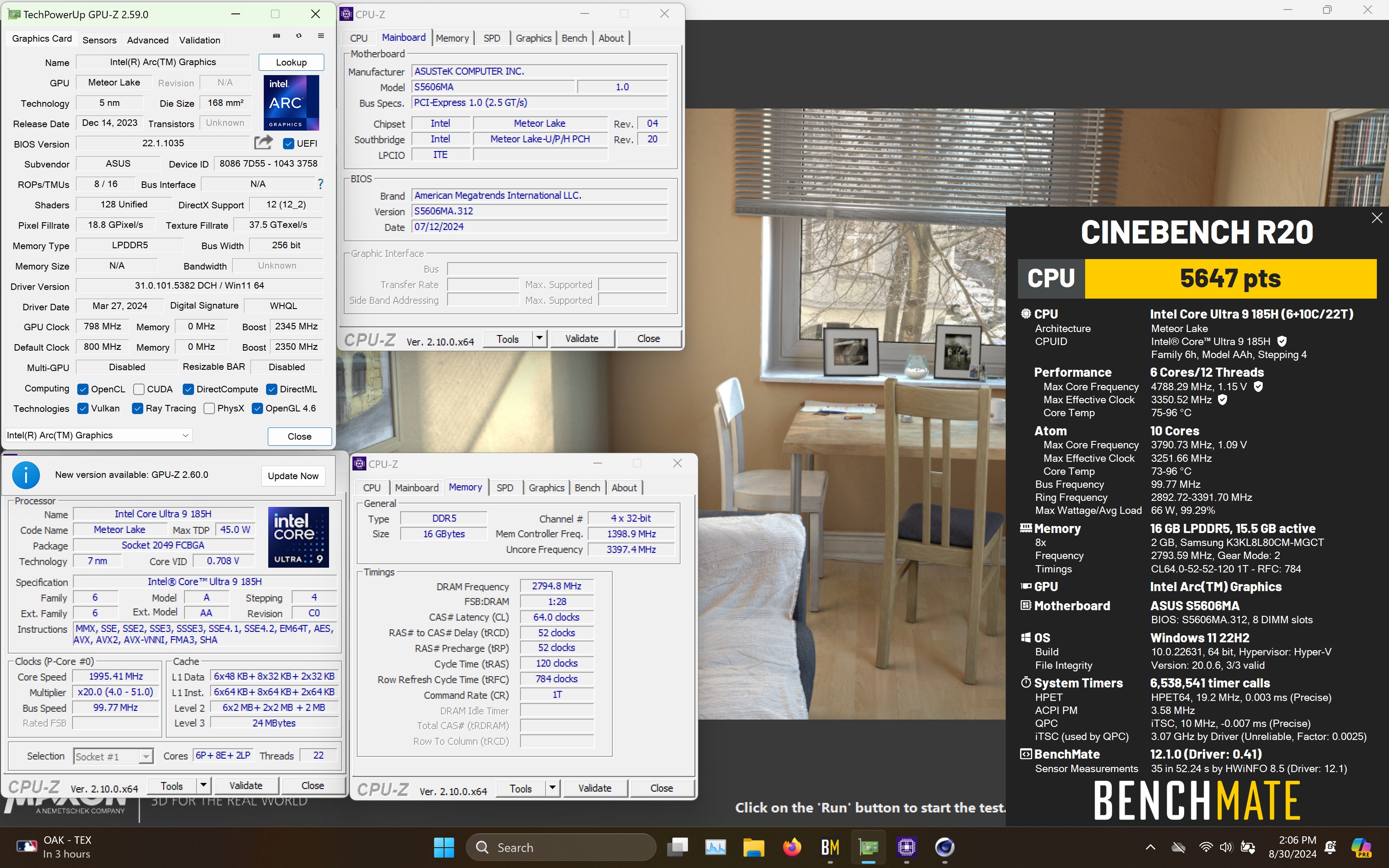The width and height of the screenshot is (1389, 868).
Task: Click Validate in CPU-Z Mainboard window
Action: 582,339
